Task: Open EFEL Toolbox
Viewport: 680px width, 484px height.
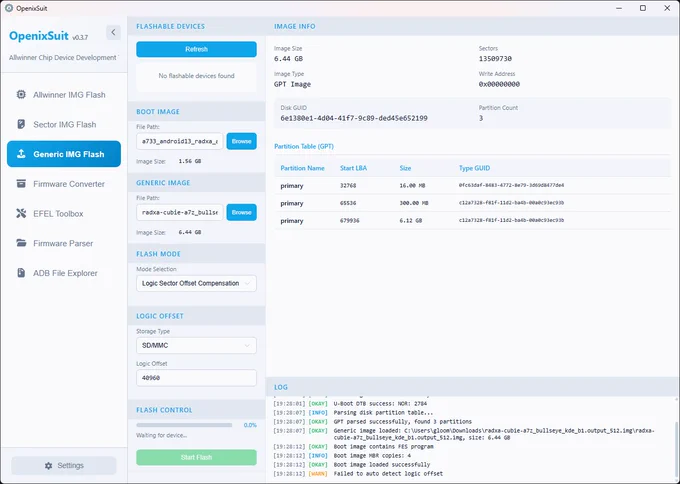Action: tap(64, 213)
